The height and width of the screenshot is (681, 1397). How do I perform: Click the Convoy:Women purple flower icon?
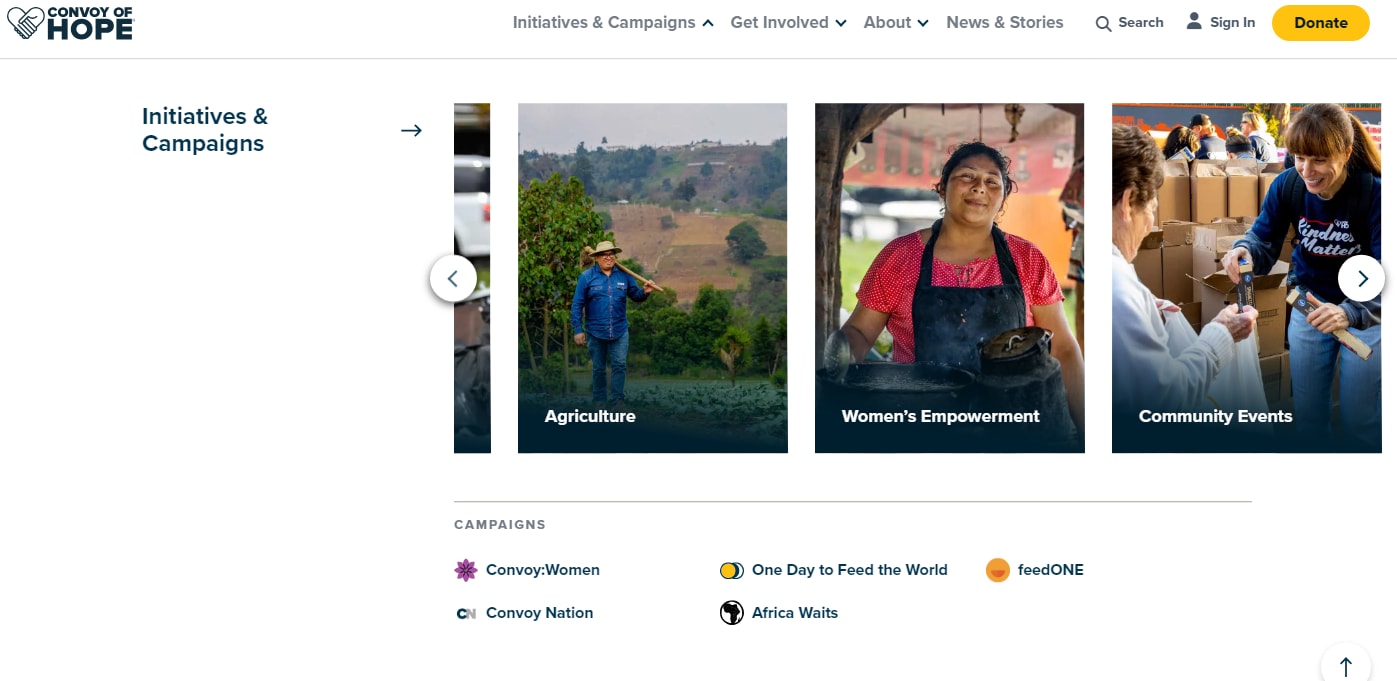point(466,570)
